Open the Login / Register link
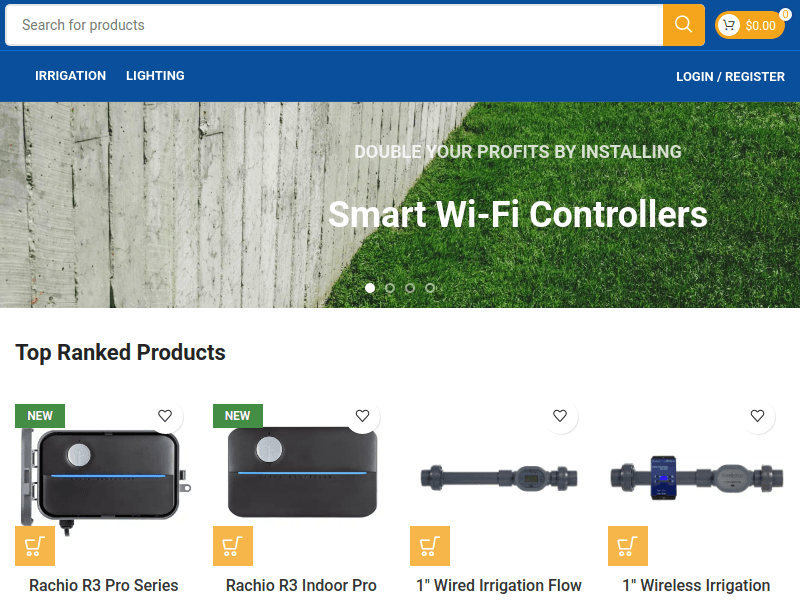Image resolution: width=800 pixels, height=600 pixels. (x=730, y=77)
